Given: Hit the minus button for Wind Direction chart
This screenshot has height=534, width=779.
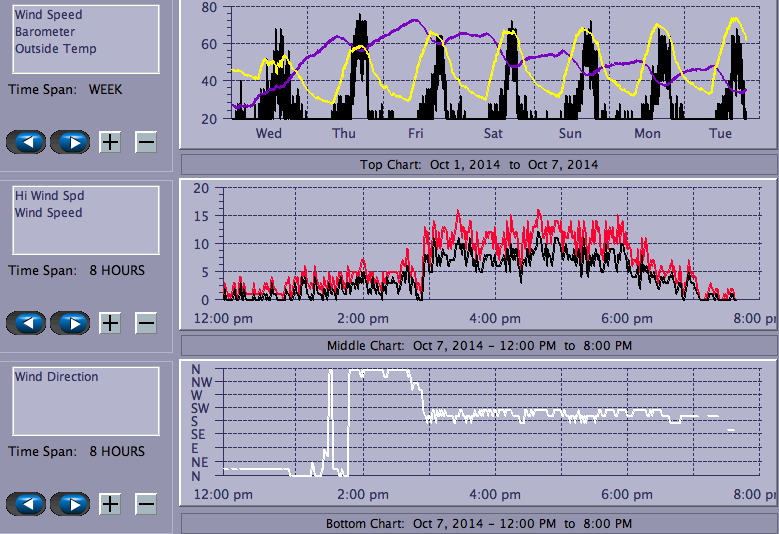Looking at the screenshot, I should tap(146, 503).
